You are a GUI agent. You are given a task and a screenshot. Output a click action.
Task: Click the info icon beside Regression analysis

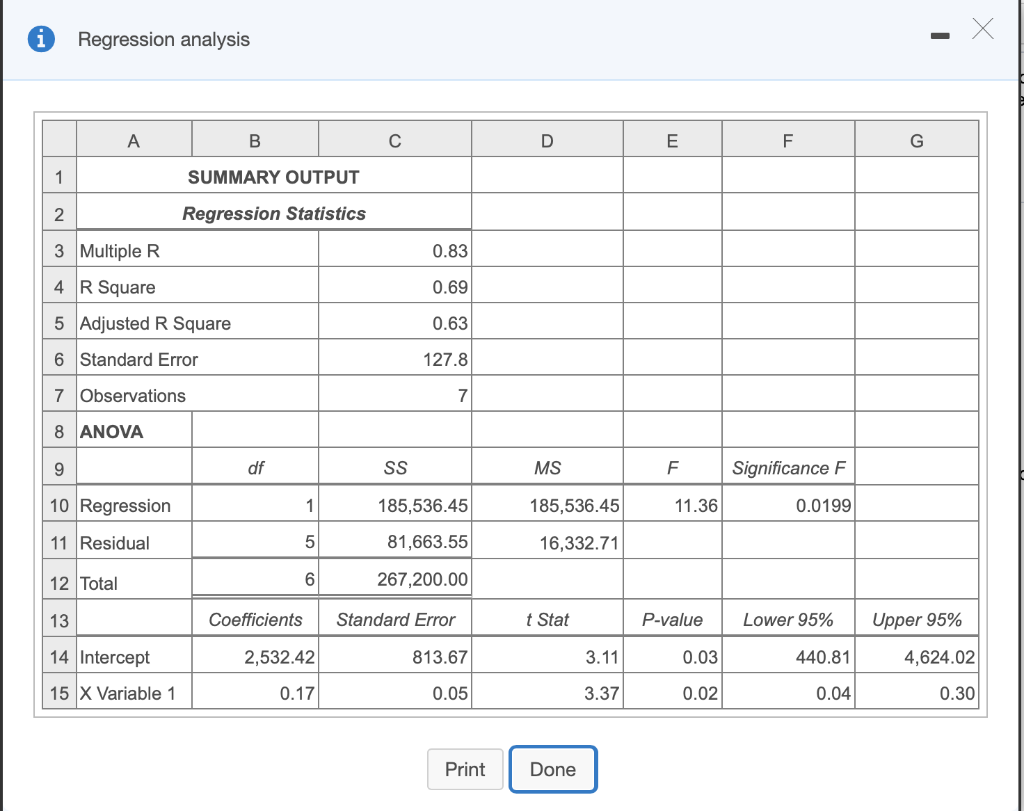click(x=41, y=39)
